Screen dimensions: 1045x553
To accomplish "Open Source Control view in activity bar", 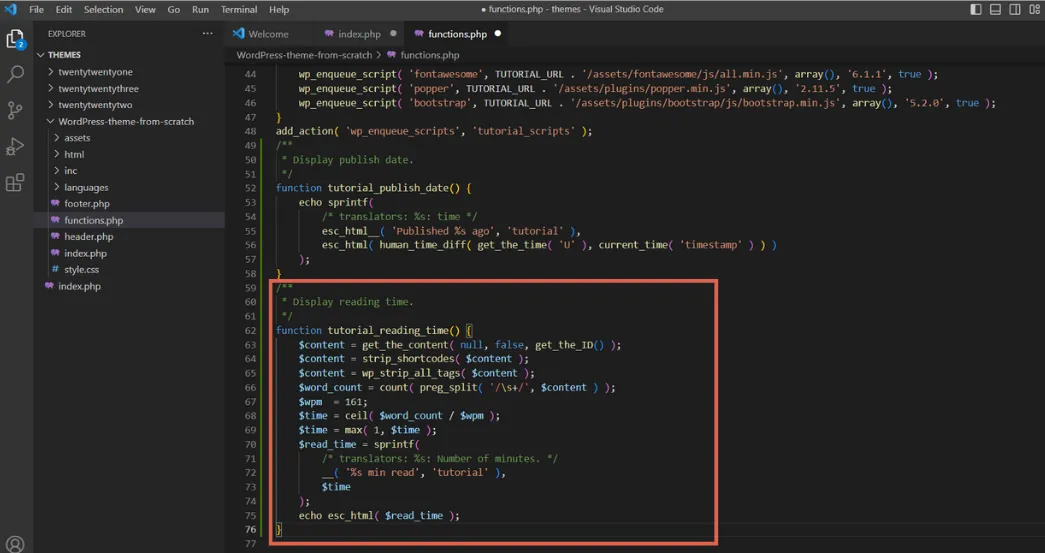I will click(15, 110).
